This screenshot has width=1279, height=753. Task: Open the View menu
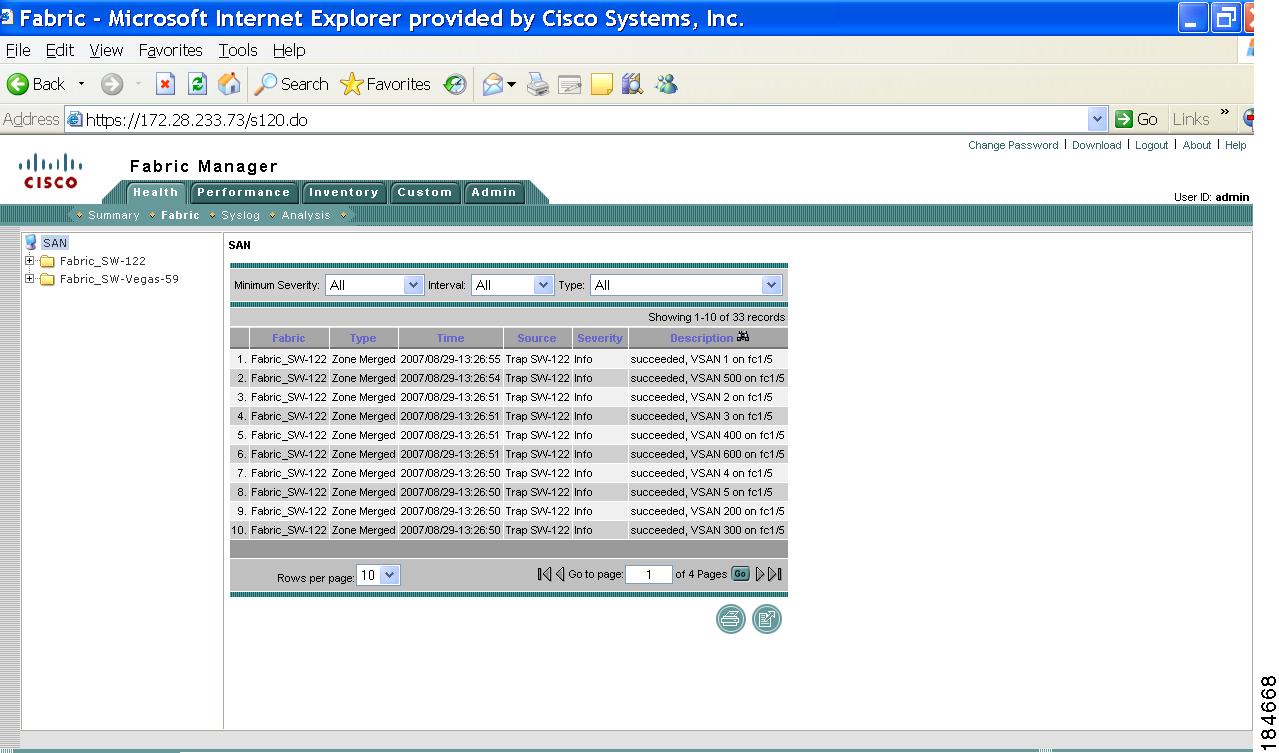(x=106, y=50)
